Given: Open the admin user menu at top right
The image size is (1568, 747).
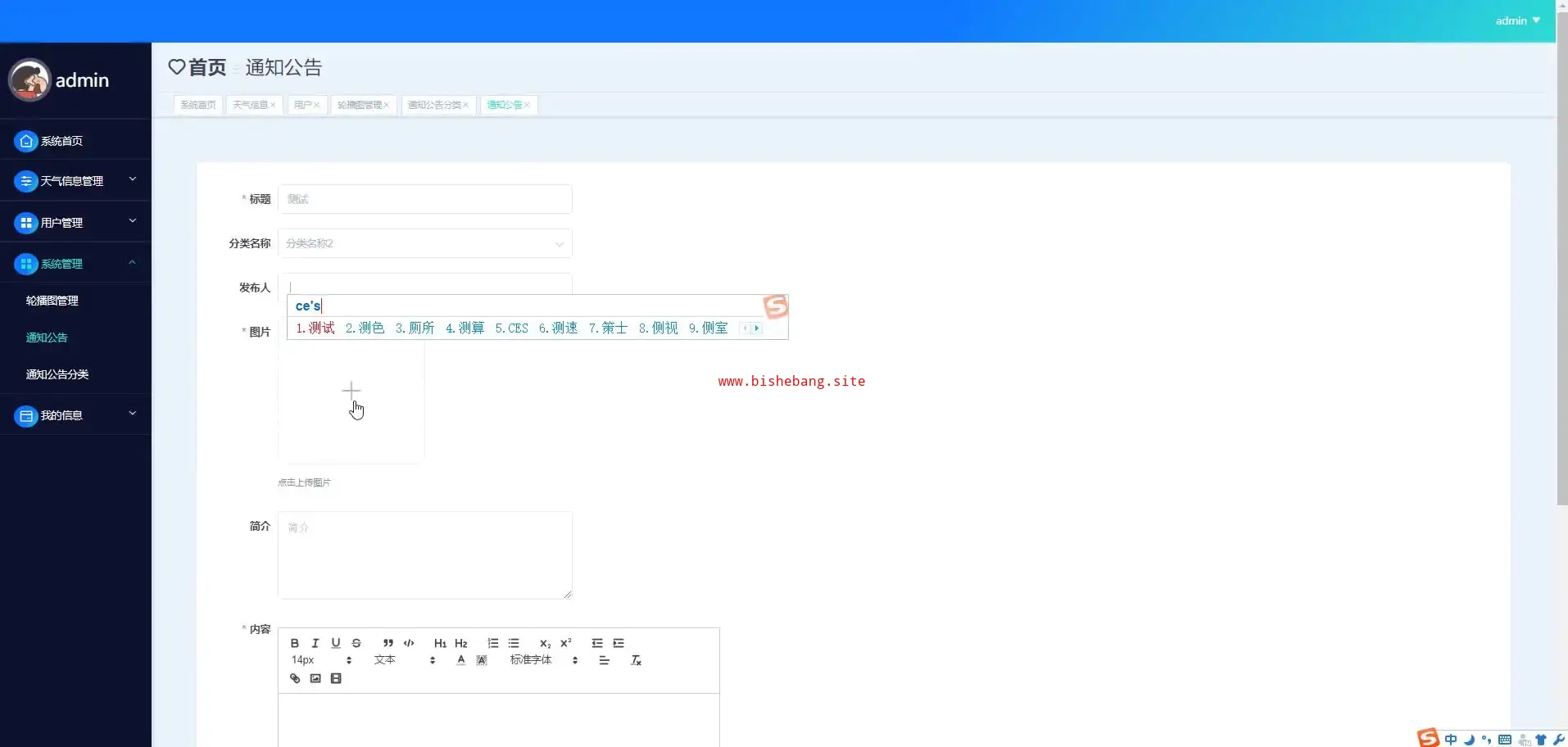Looking at the screenshot, I should point(1518,20).
